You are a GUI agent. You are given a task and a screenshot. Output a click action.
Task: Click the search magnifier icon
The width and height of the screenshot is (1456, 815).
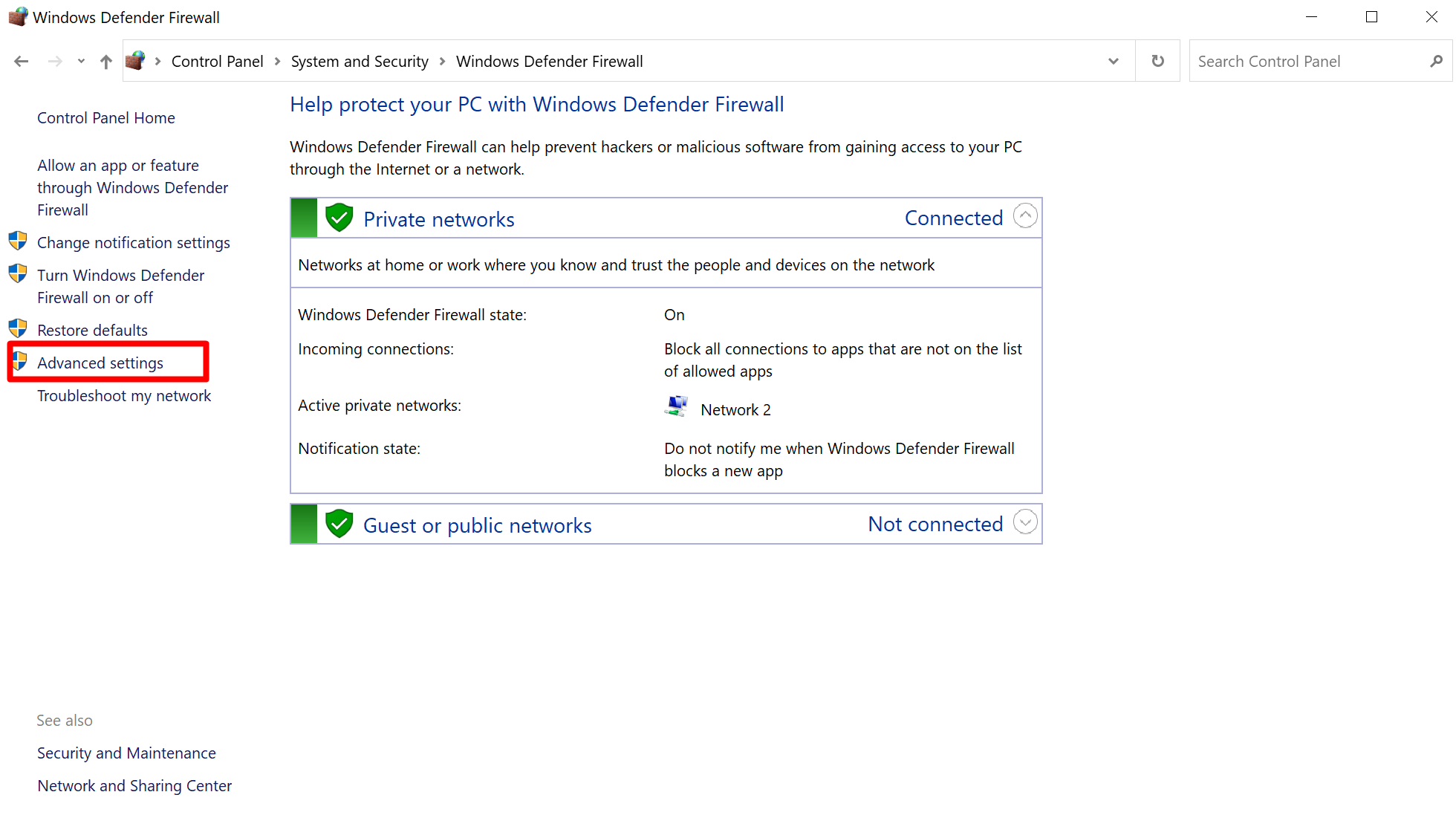[1436, 62]
